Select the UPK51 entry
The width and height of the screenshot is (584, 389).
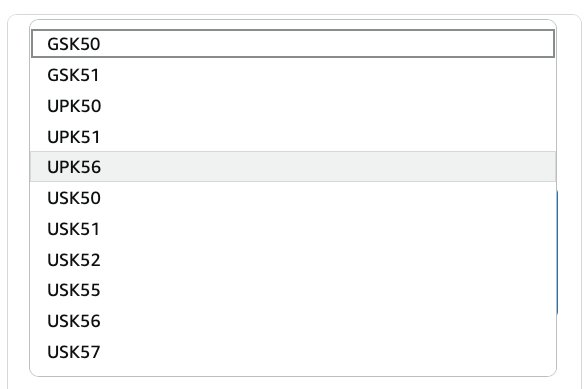293,137
